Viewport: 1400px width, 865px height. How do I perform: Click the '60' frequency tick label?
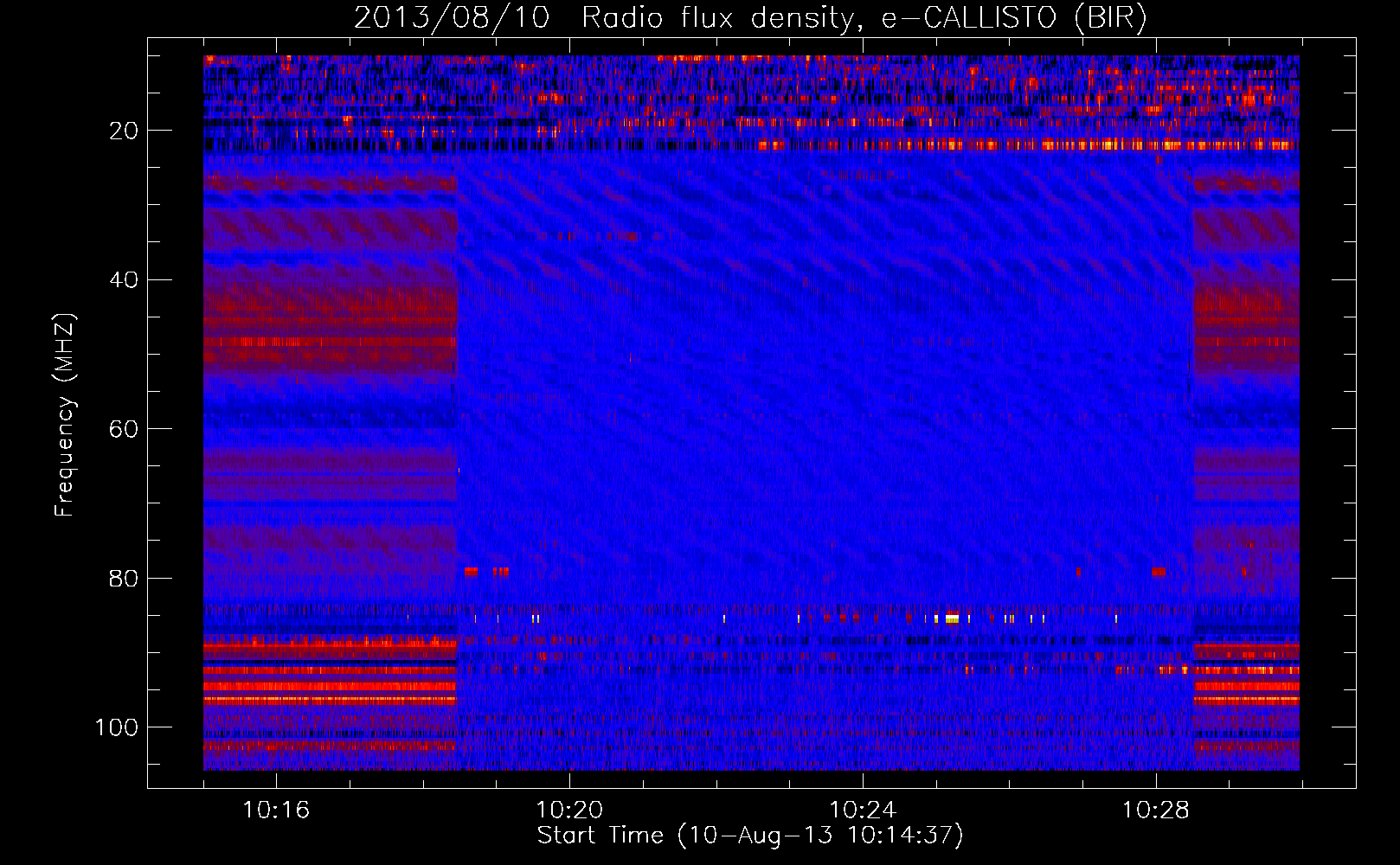pyautogui.click(x=125, y=429)
